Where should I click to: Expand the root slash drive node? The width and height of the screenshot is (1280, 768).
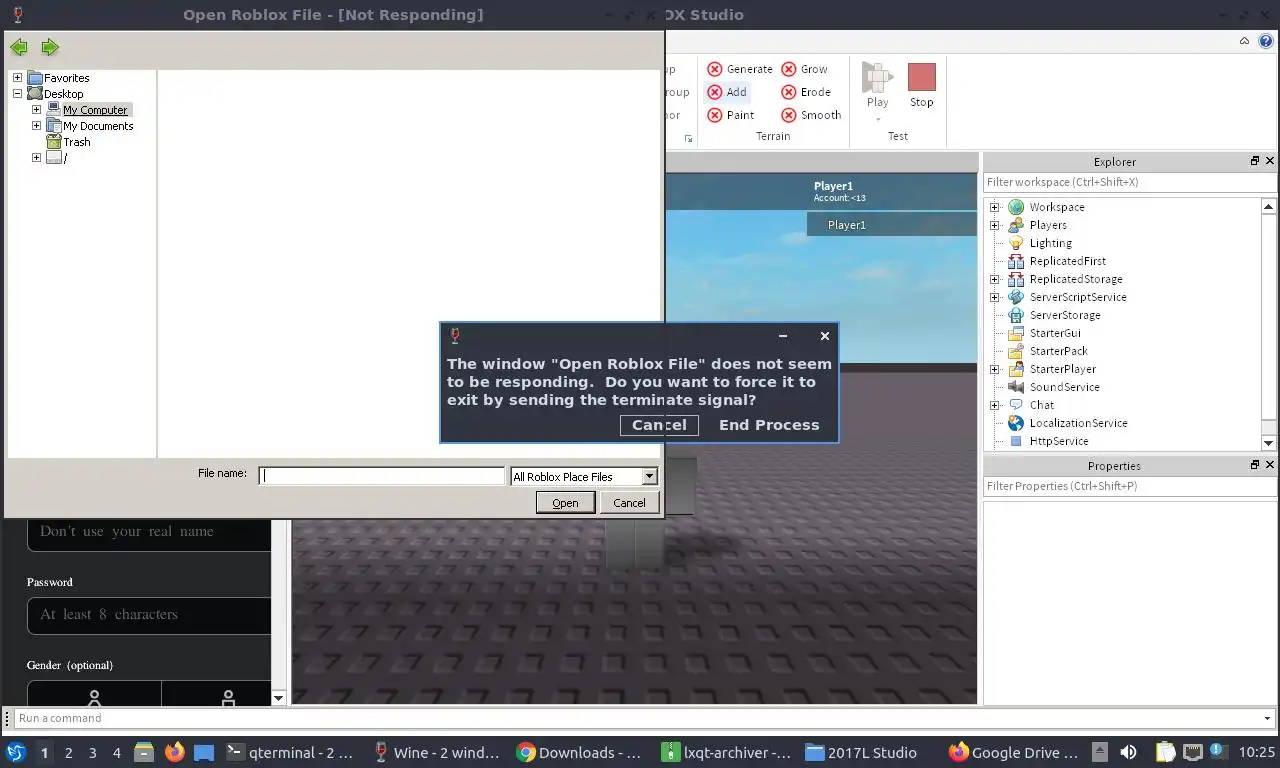(36, 158)
